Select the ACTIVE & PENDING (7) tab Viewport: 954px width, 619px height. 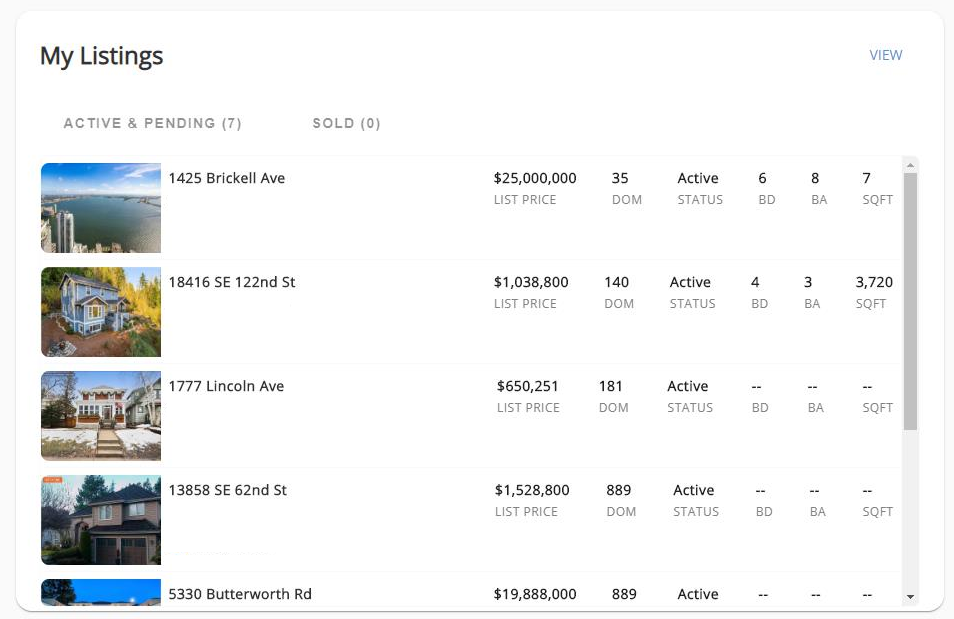151,123
